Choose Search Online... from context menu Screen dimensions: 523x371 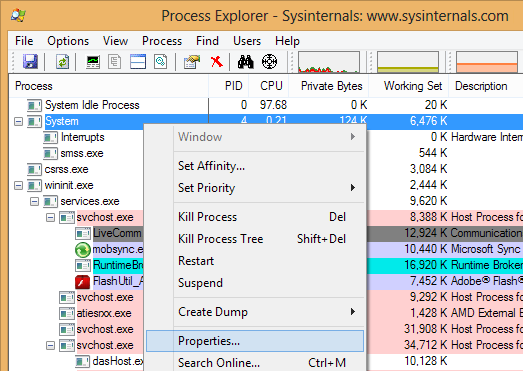tap(255, 363)
